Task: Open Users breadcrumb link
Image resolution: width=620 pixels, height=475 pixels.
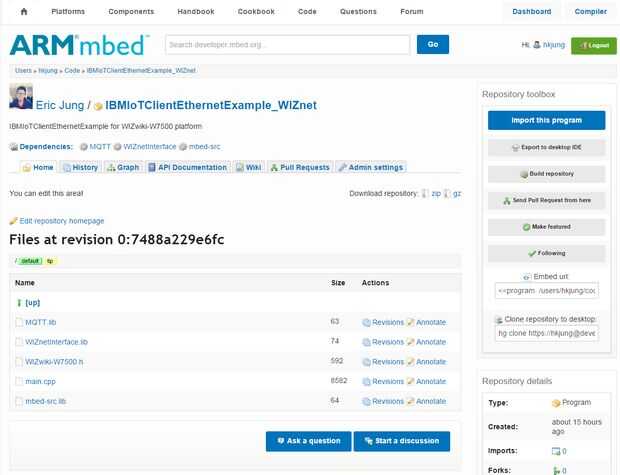Action: pyautogui.click(x=23, y=70)
